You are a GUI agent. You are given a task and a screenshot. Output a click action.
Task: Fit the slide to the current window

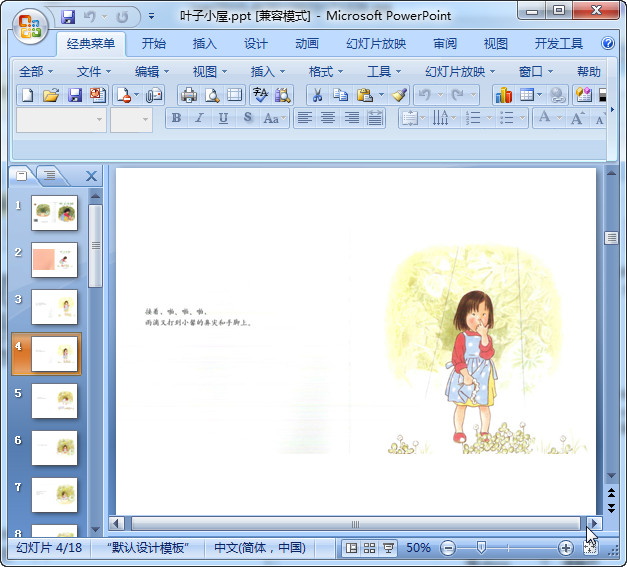[590, 548]
